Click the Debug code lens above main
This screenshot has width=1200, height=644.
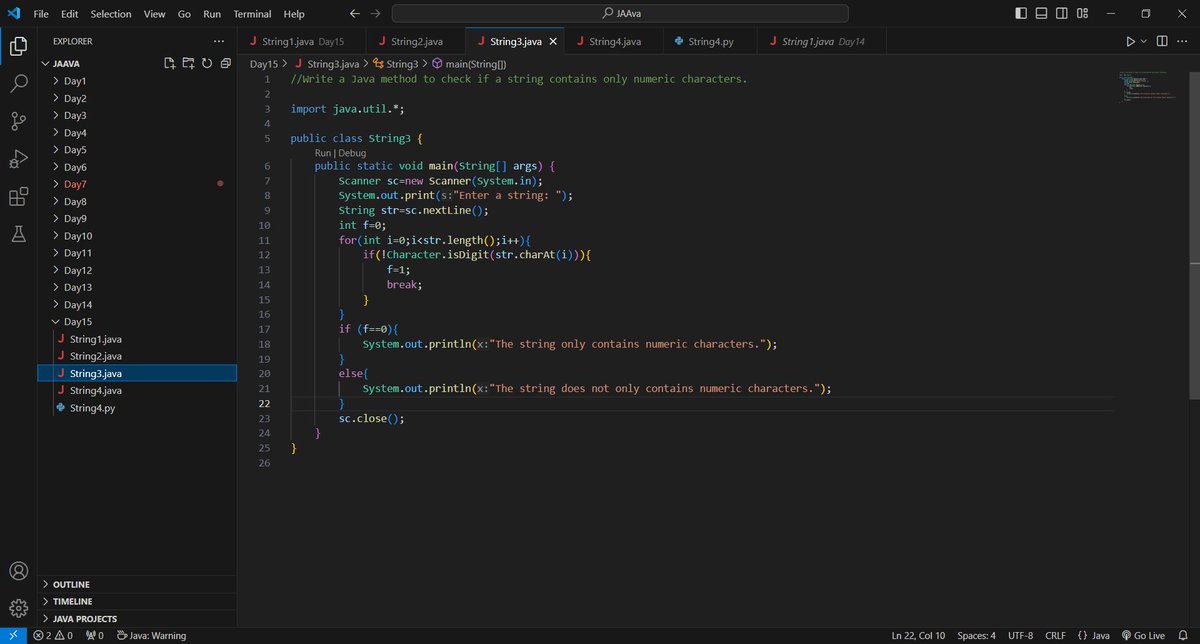(352, 153)
